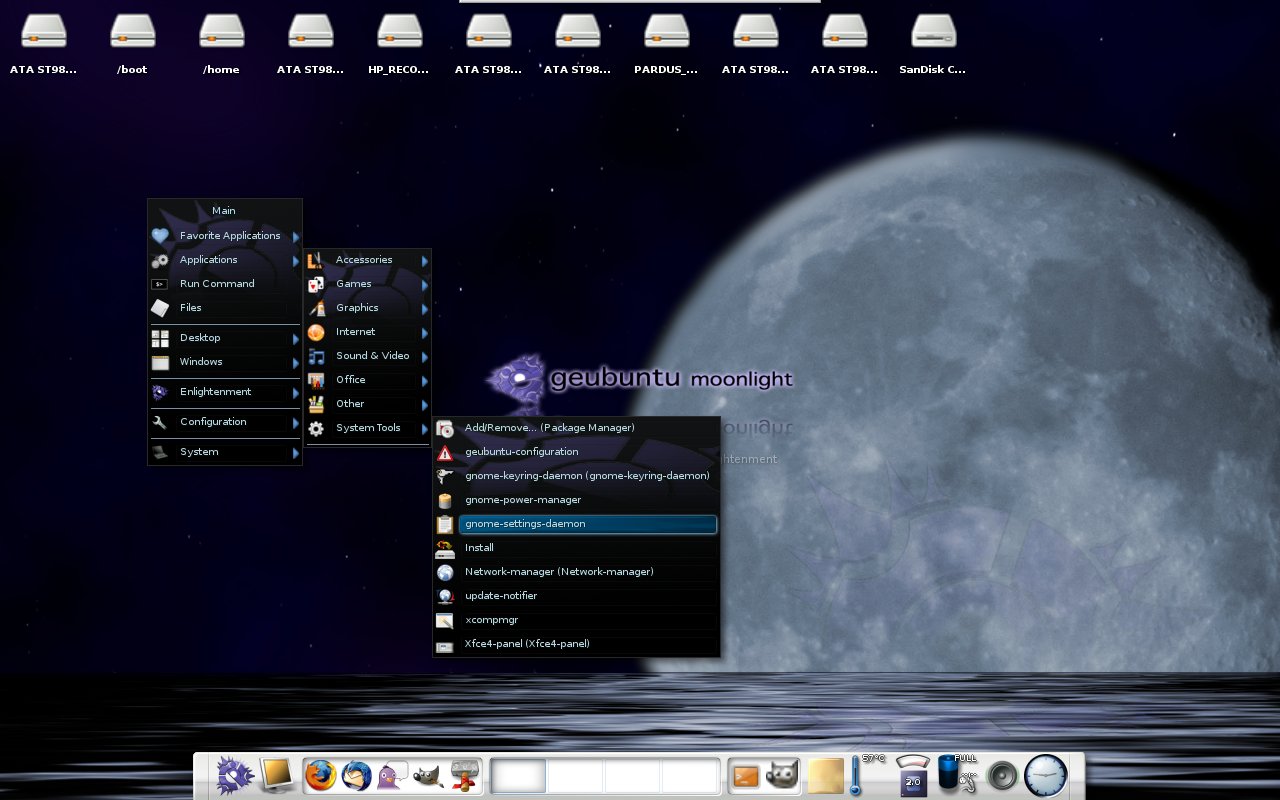Open geubuntu-configuration from System Tools

576,452
